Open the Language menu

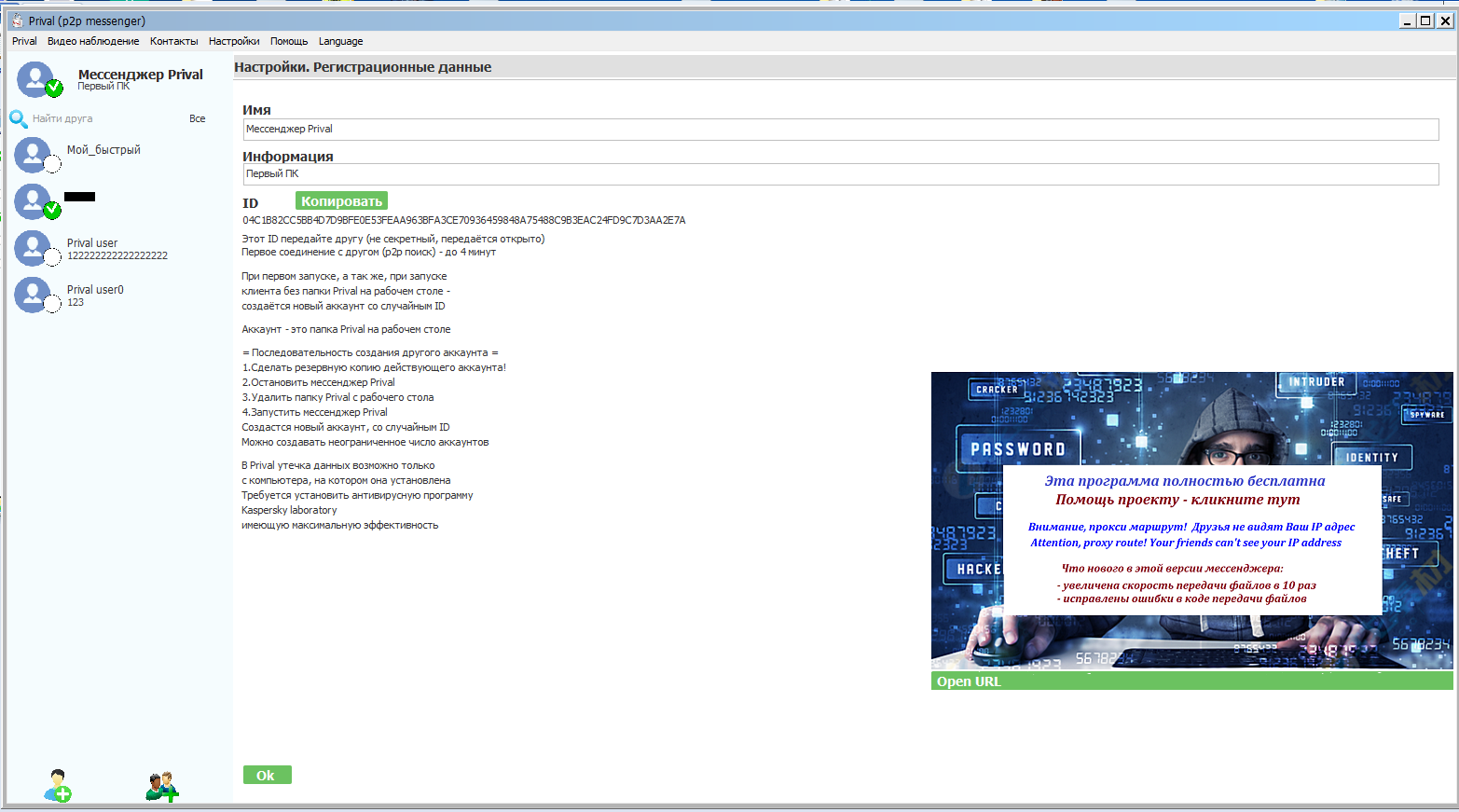340,41
